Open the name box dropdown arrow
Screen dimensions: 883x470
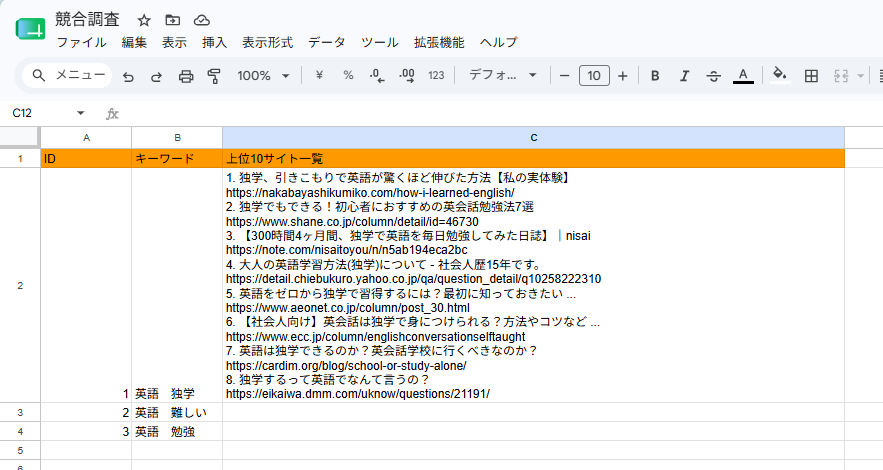coord(81,113)
